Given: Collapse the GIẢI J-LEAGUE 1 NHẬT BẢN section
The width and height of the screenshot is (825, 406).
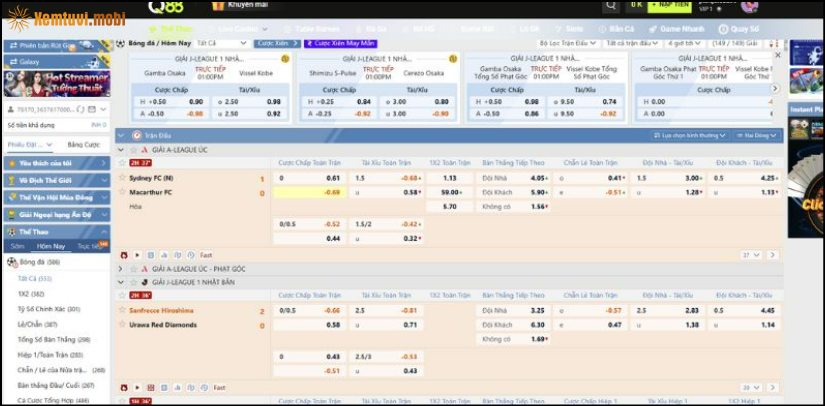Looking at the screenshot, I should (121, 282).
